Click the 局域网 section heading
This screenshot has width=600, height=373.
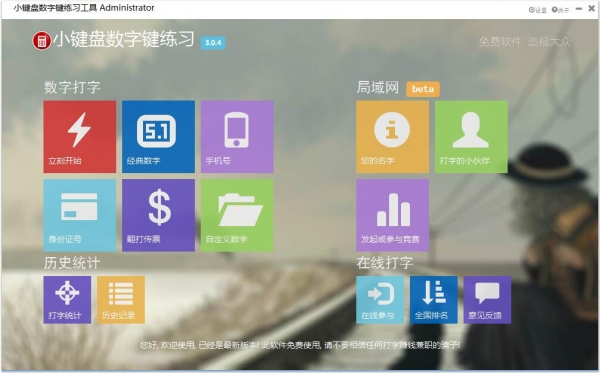point(378,88)
